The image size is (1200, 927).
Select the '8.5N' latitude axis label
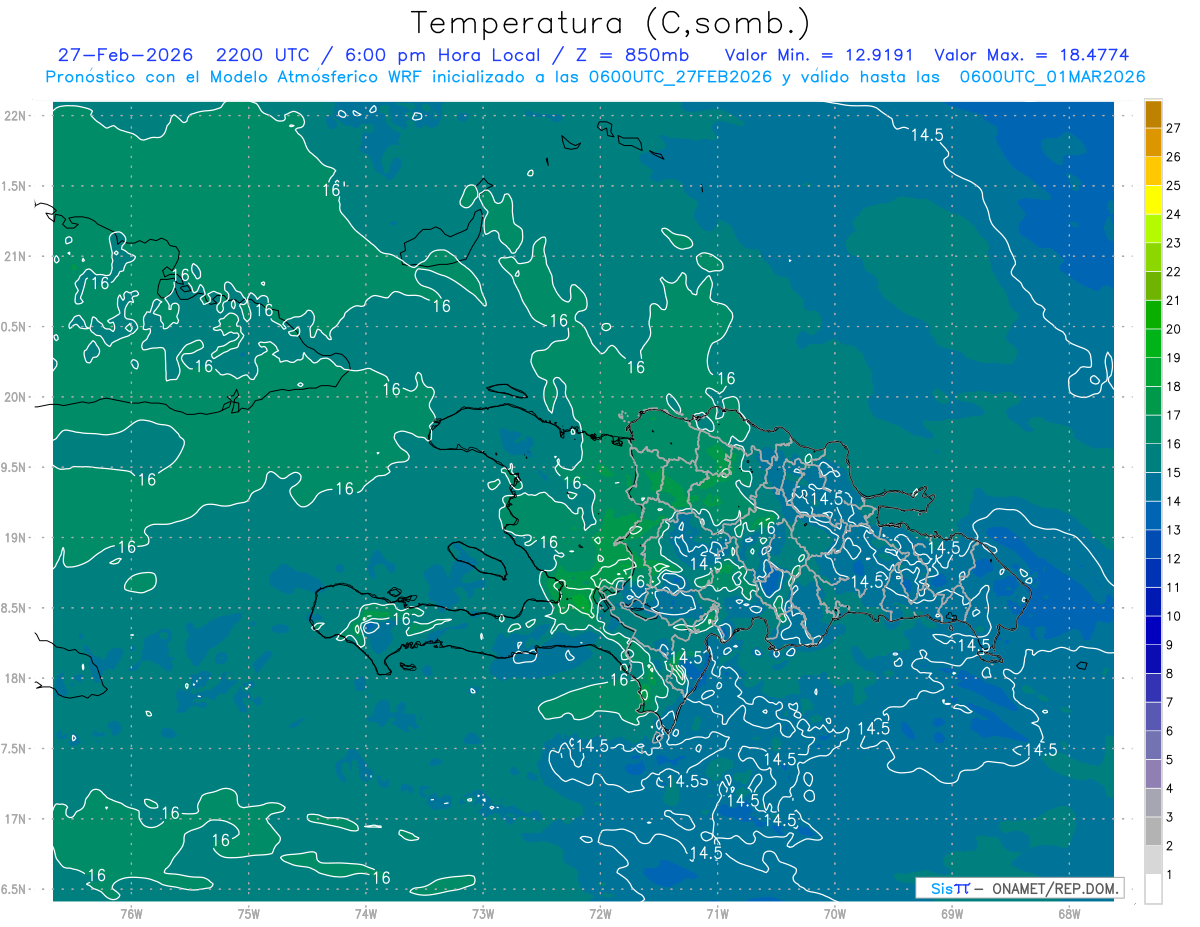(15, 608)
